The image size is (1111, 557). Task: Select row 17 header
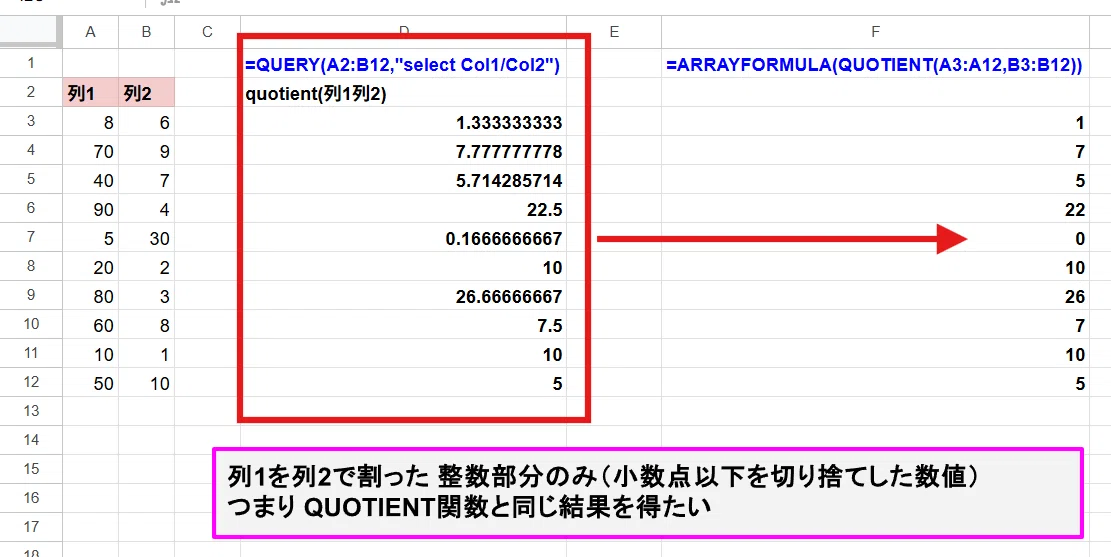tap(31, 528)
